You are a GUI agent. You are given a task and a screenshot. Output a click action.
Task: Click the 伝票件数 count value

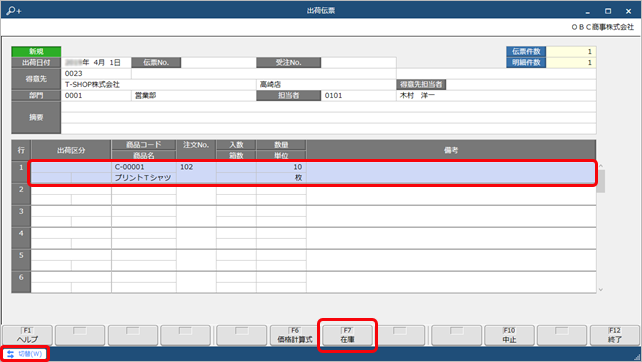(x=571, y=52)
